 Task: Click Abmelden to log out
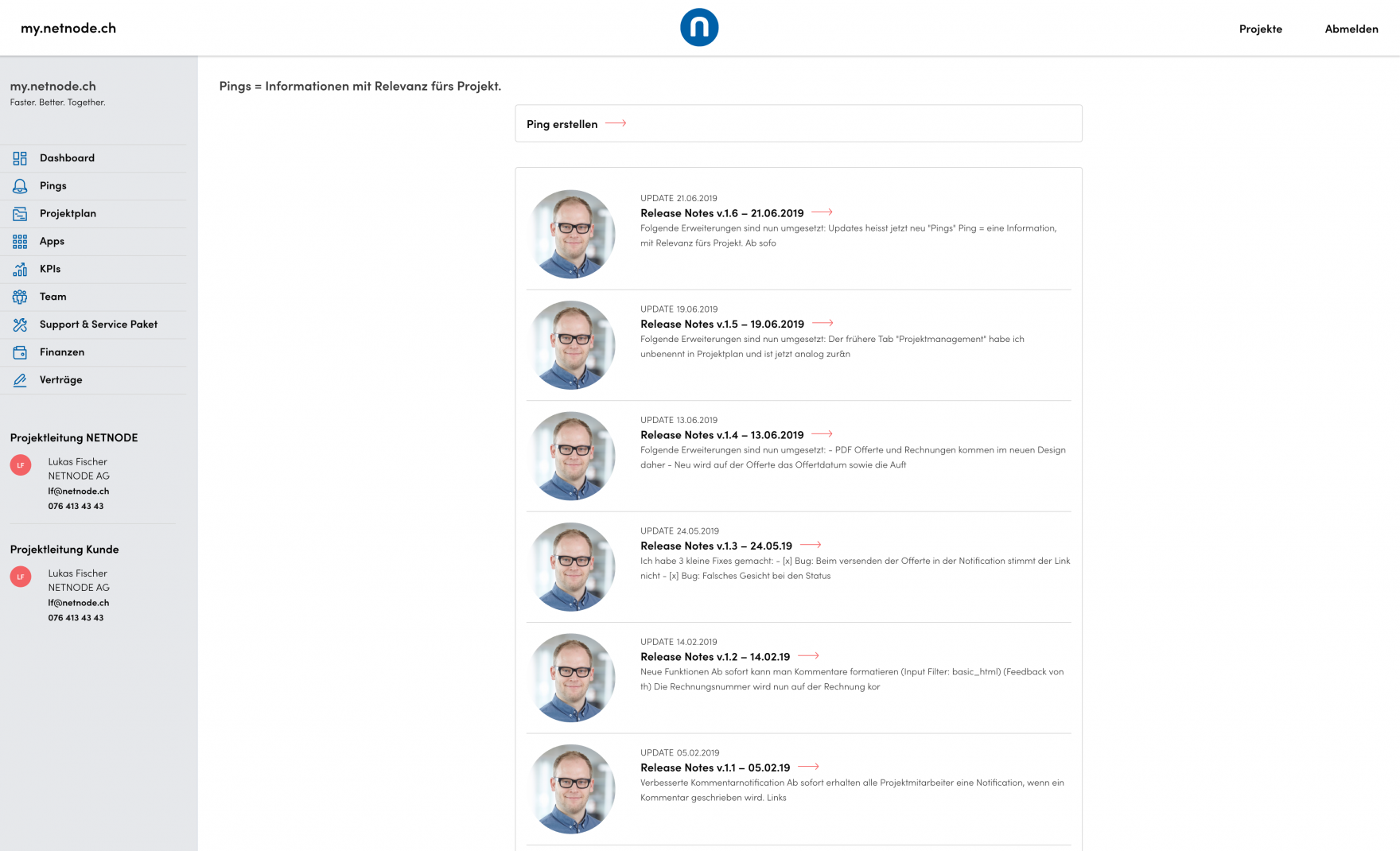[1351, 29]
